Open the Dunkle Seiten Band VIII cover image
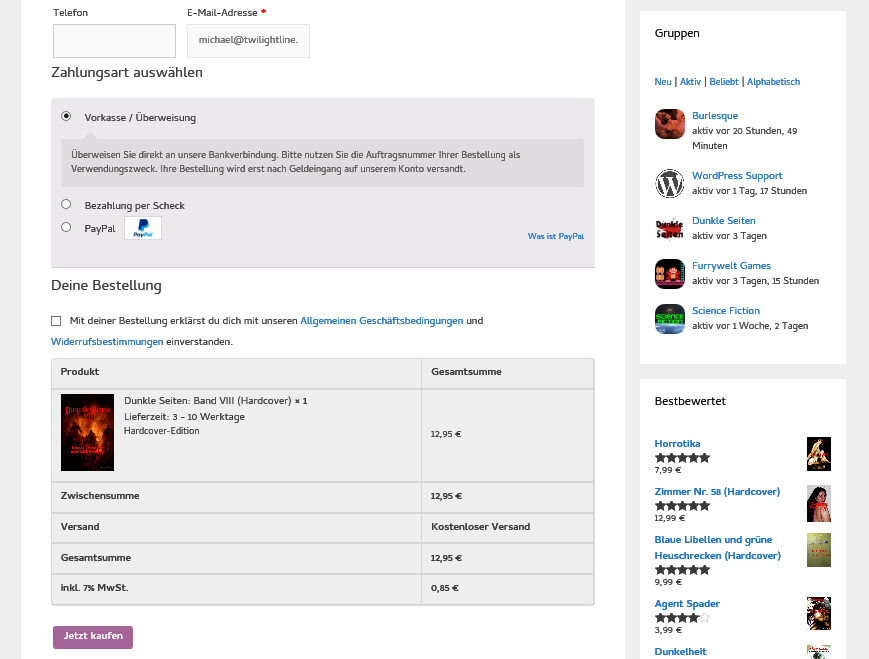Viewport: 869px width, 659px height. pyautogui.click(x=87, y=432)
